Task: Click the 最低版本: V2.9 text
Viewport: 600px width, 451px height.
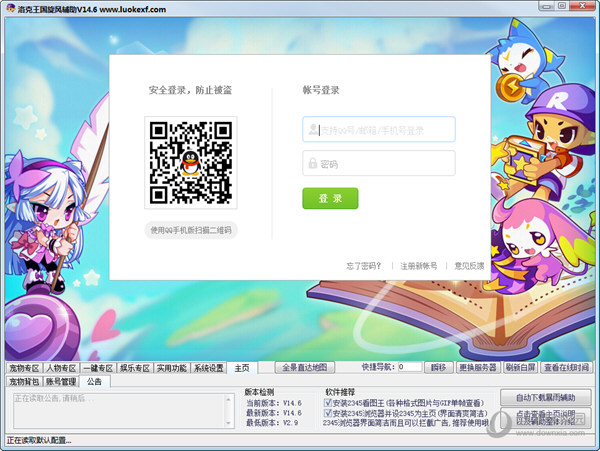Action: (x=272, y=423)
